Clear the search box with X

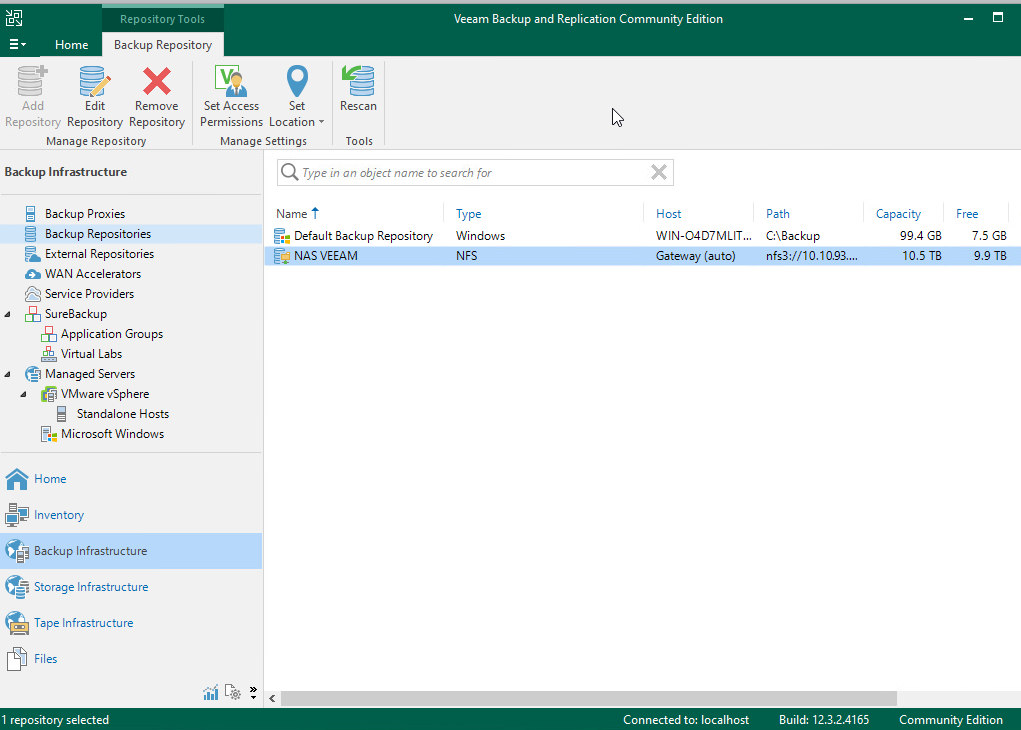click(x=659, y=172)
